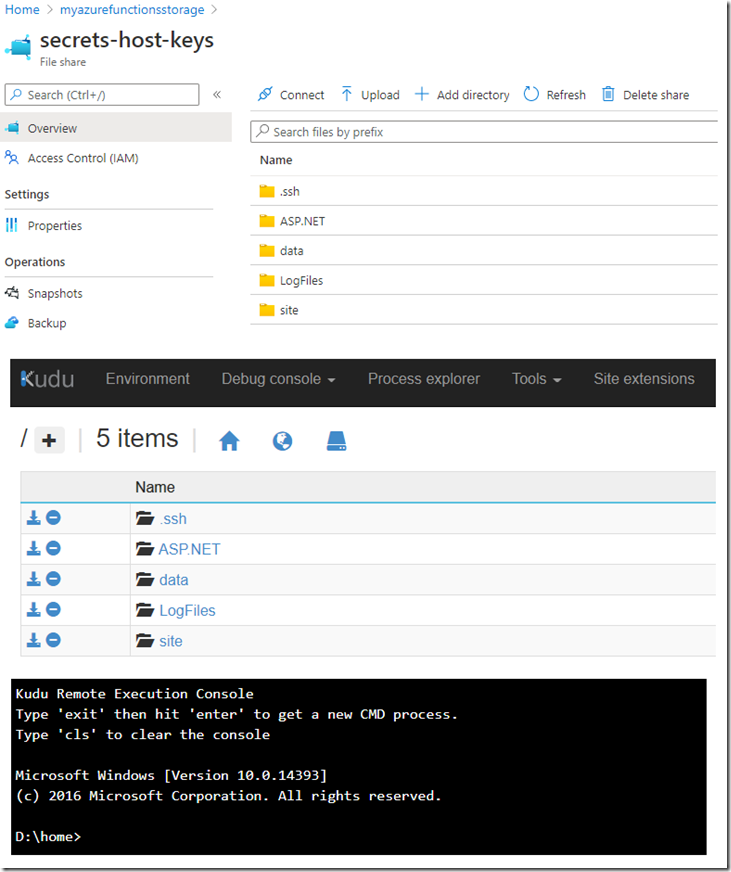Viewport: 731px width, 872px height.
Task: Open the myazurefunctionsstorage breadcrumb link
Action: pos(132,9)
